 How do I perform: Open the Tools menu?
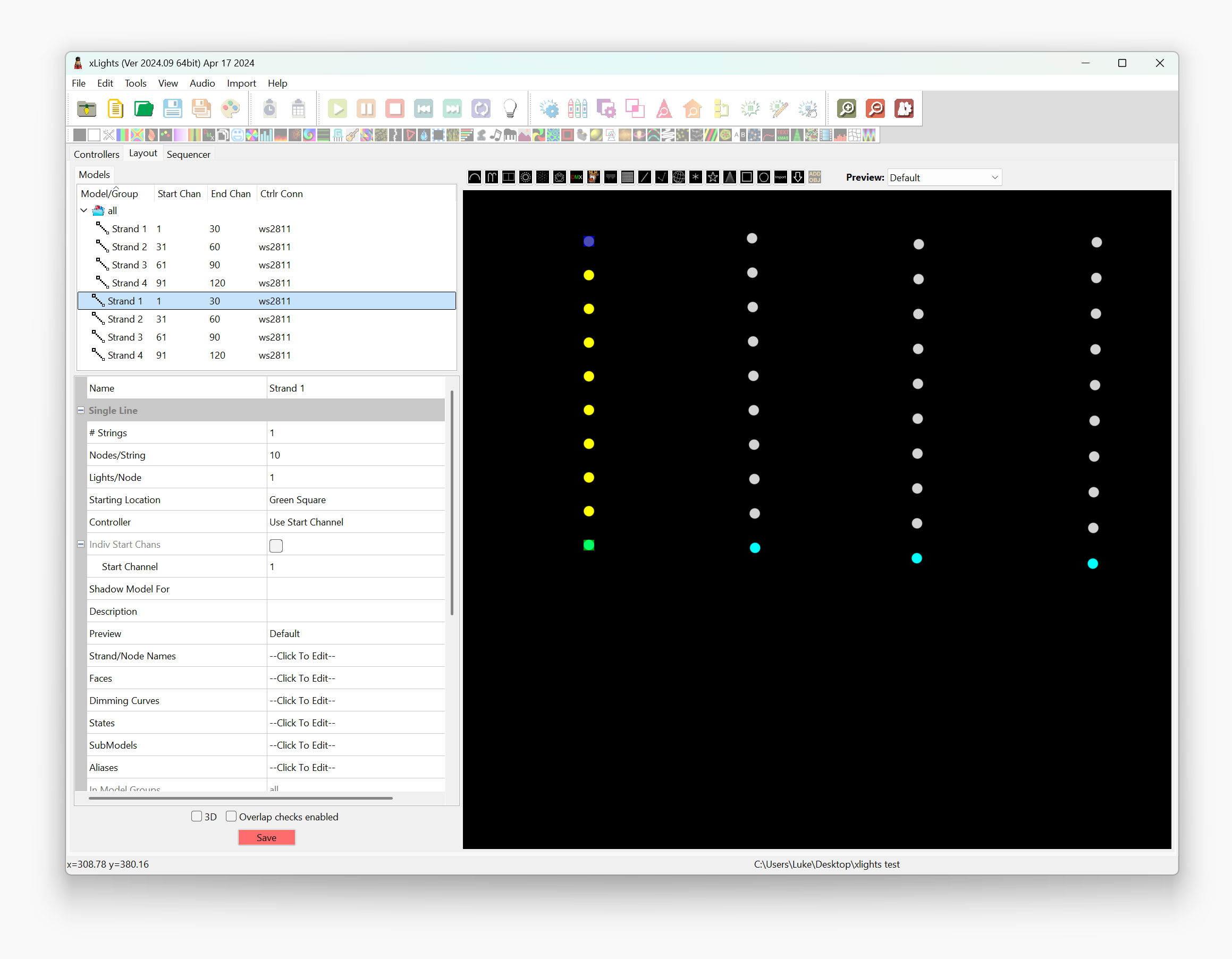(136, 83)
